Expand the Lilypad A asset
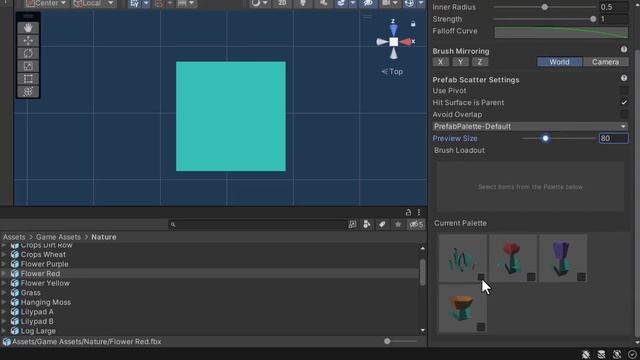The image size is (640, 360). point(4,312)
